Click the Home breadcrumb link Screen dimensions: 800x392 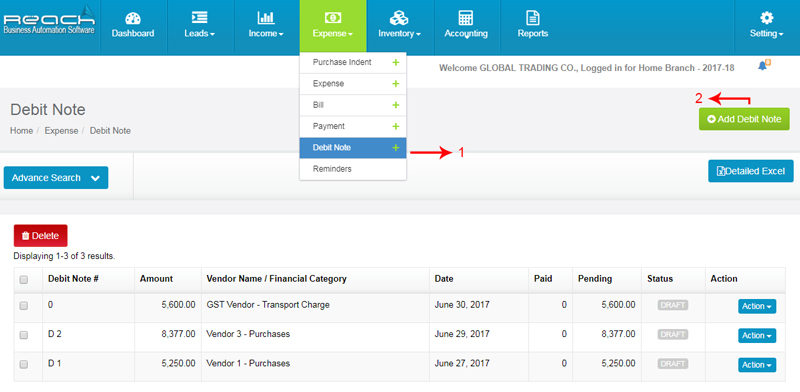point(21,131)
